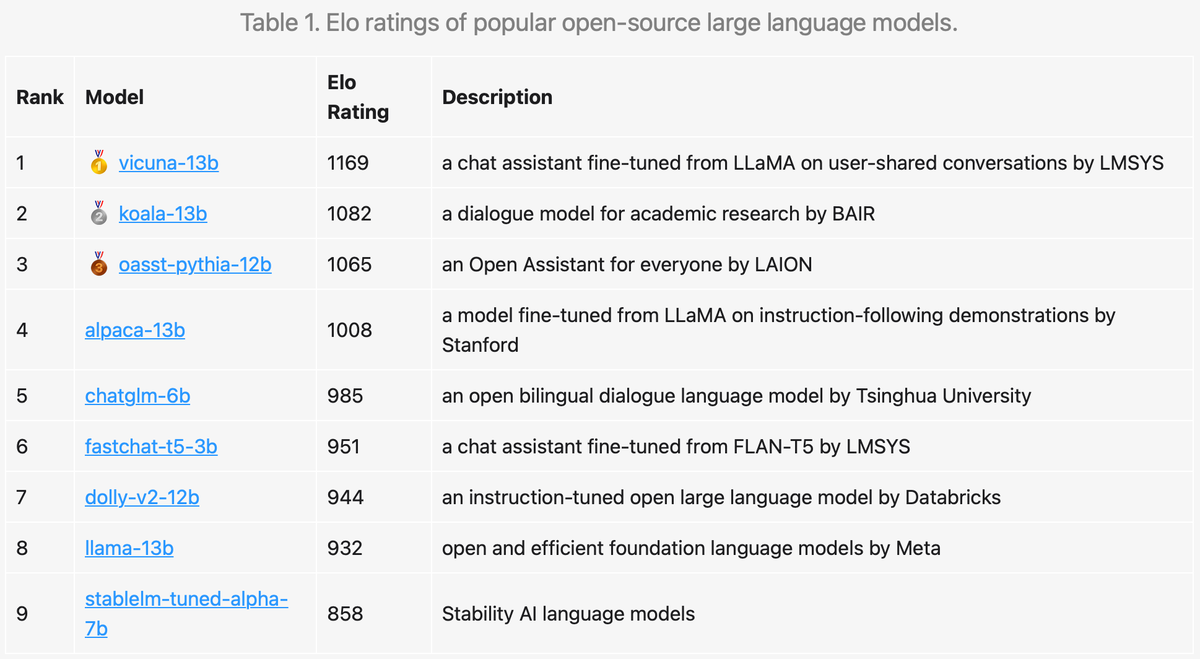Follow the oasst-pythia-12b link

point(195,264)
